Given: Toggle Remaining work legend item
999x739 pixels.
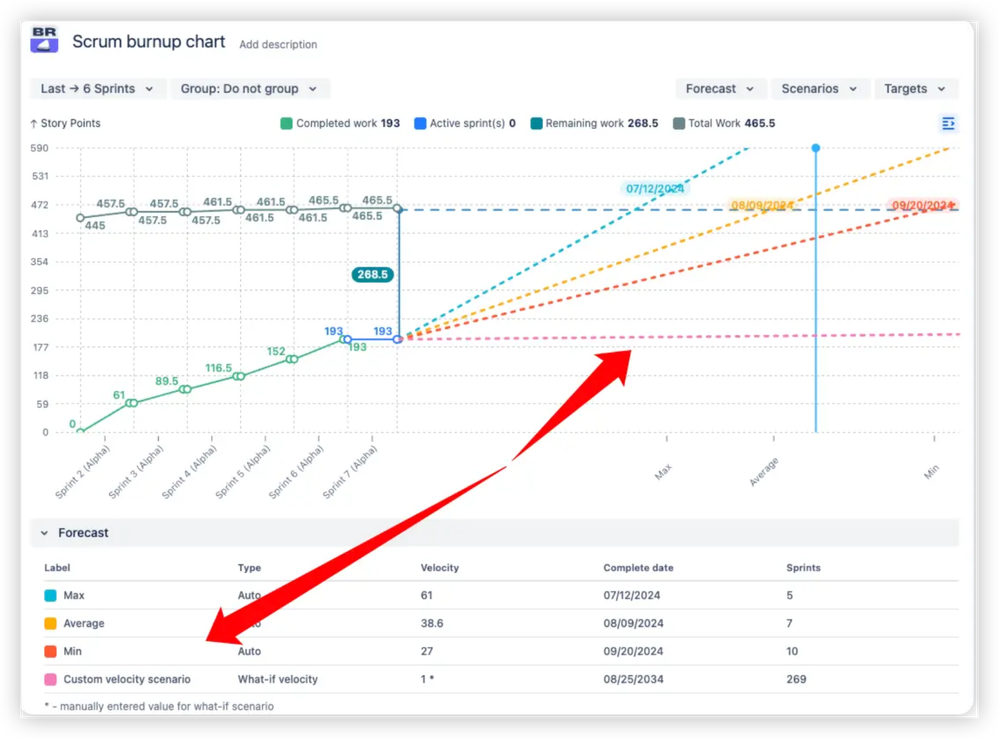Looking at the screenshot, I should (594, 124).
